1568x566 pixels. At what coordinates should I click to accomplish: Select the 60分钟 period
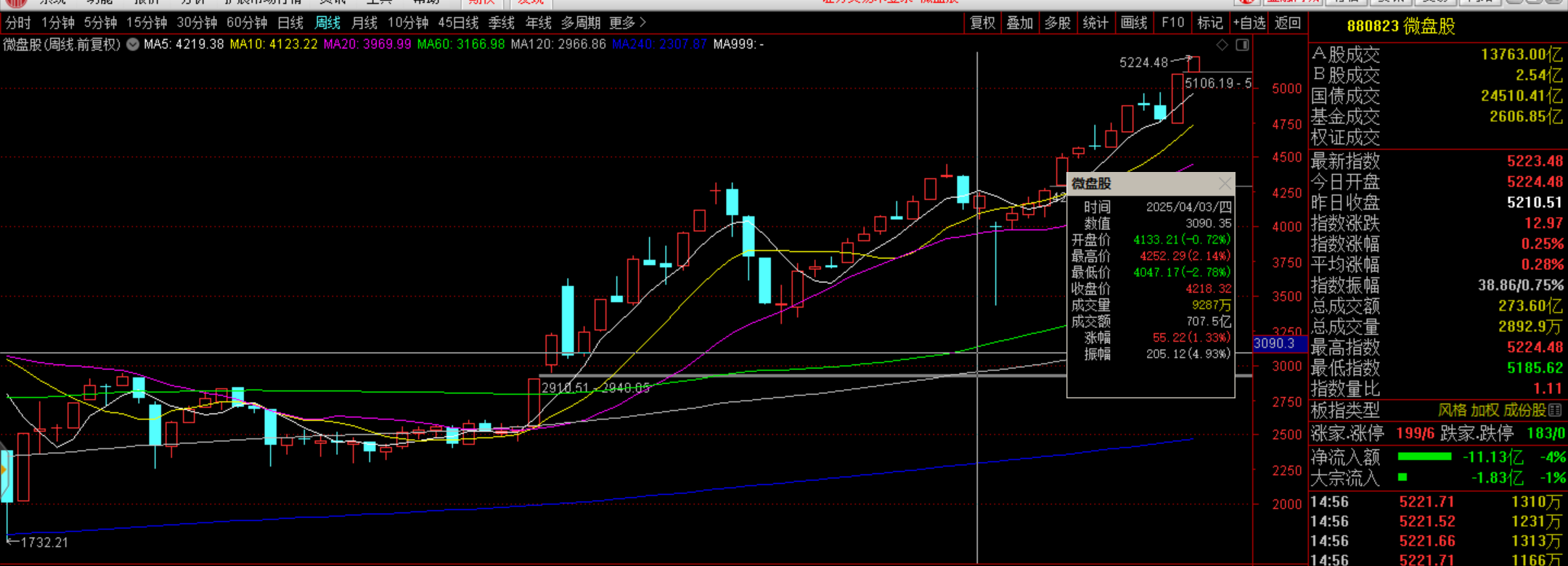pyautogui.click(x=247, y=23)
